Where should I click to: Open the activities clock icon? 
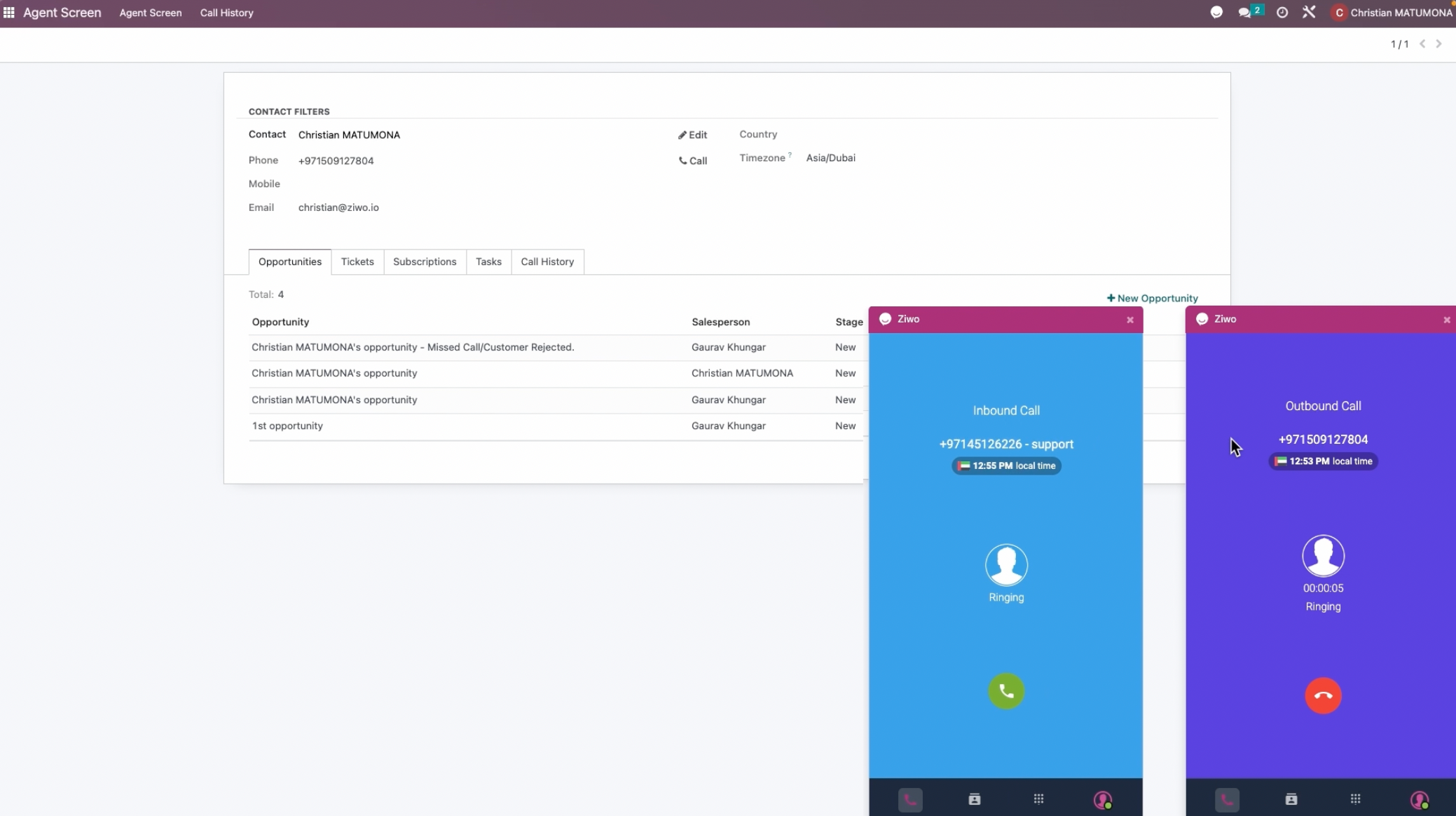1282,13
